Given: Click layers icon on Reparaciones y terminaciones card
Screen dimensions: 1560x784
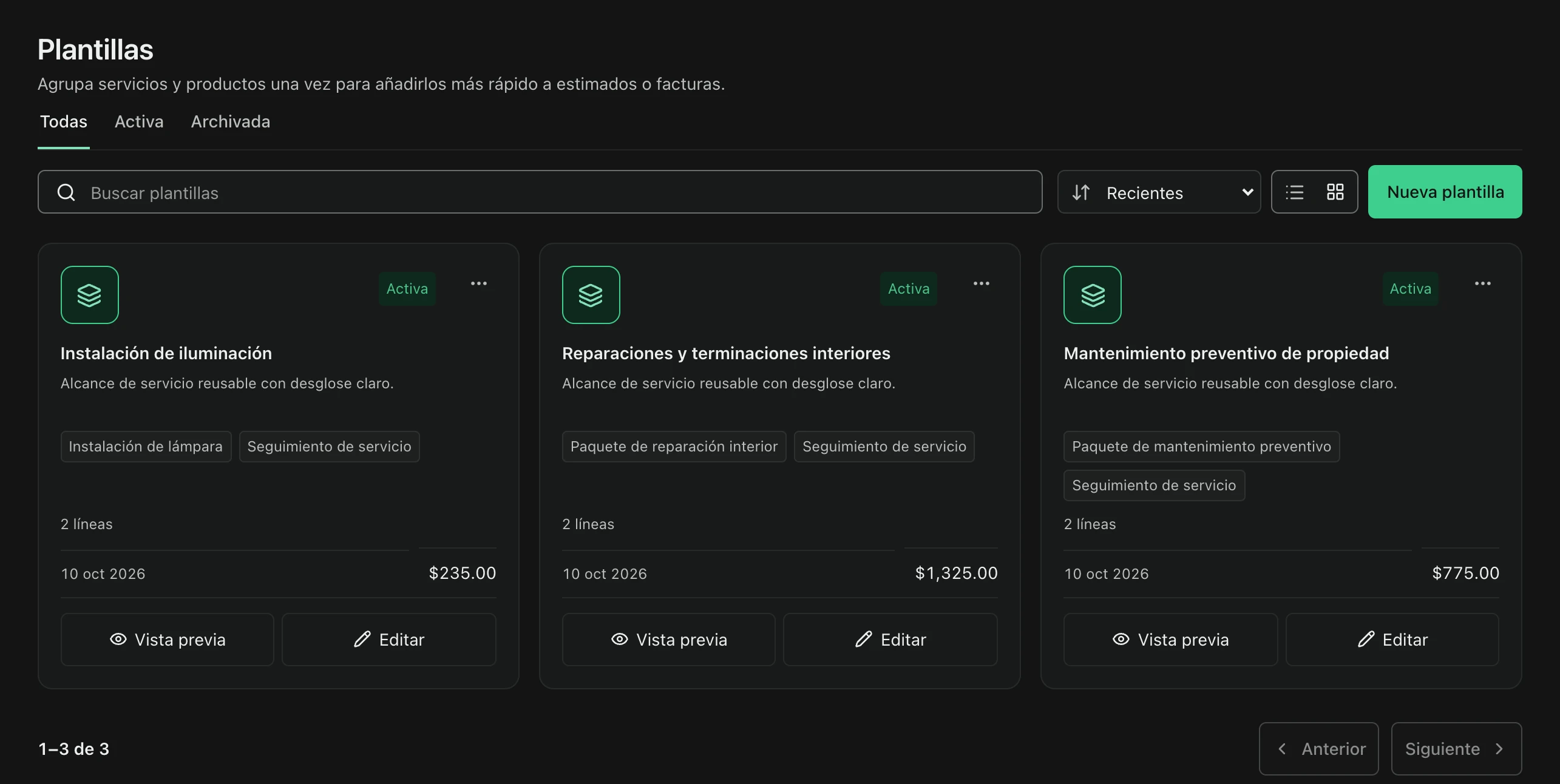Looking at the screenshot, I should (591, 295).
